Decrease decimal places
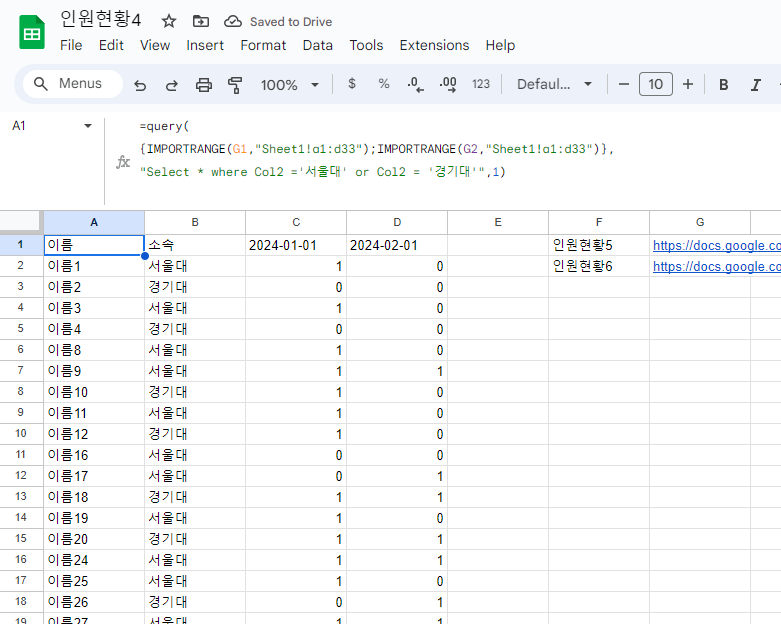This screenshot has height=624, width=781. (x=415, y=84)
